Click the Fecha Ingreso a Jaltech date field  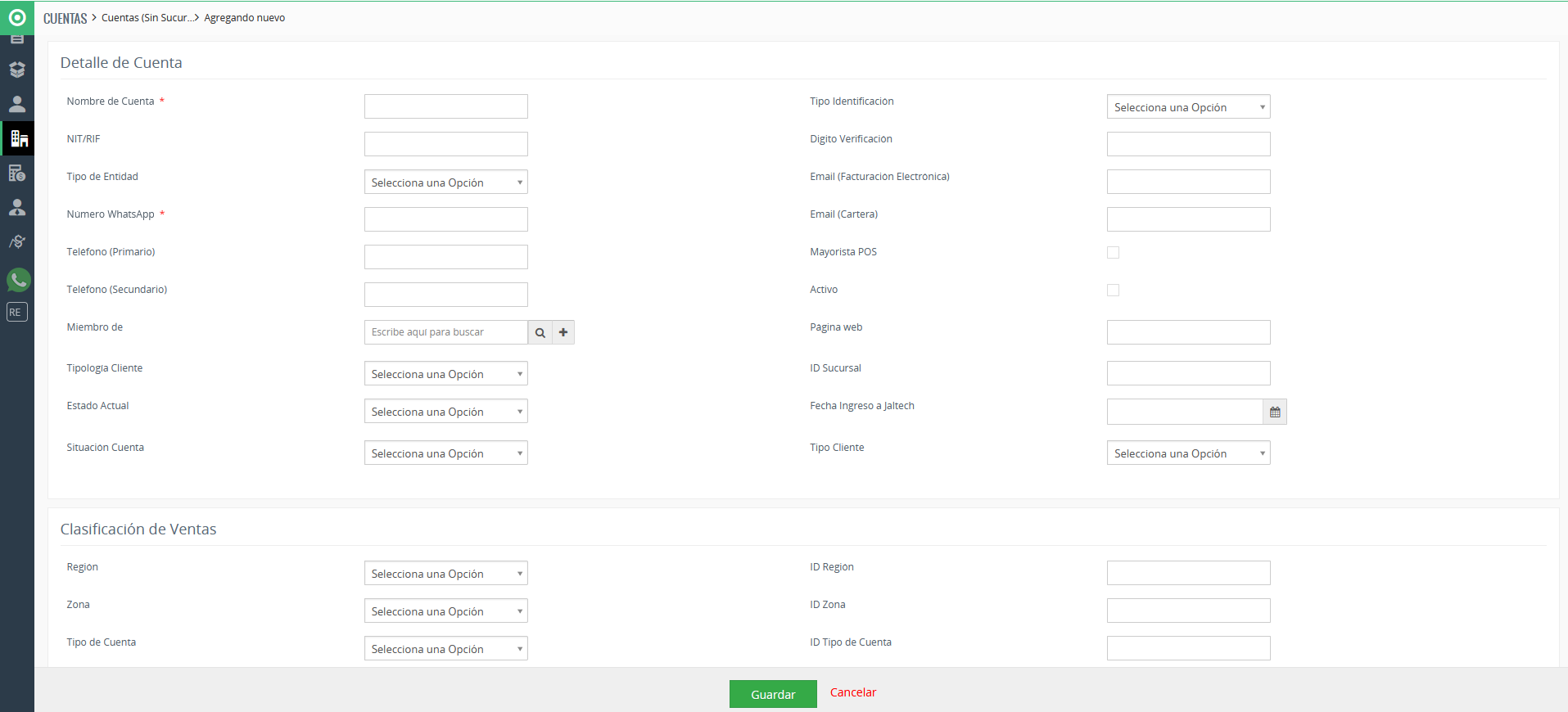(1185, 412)
